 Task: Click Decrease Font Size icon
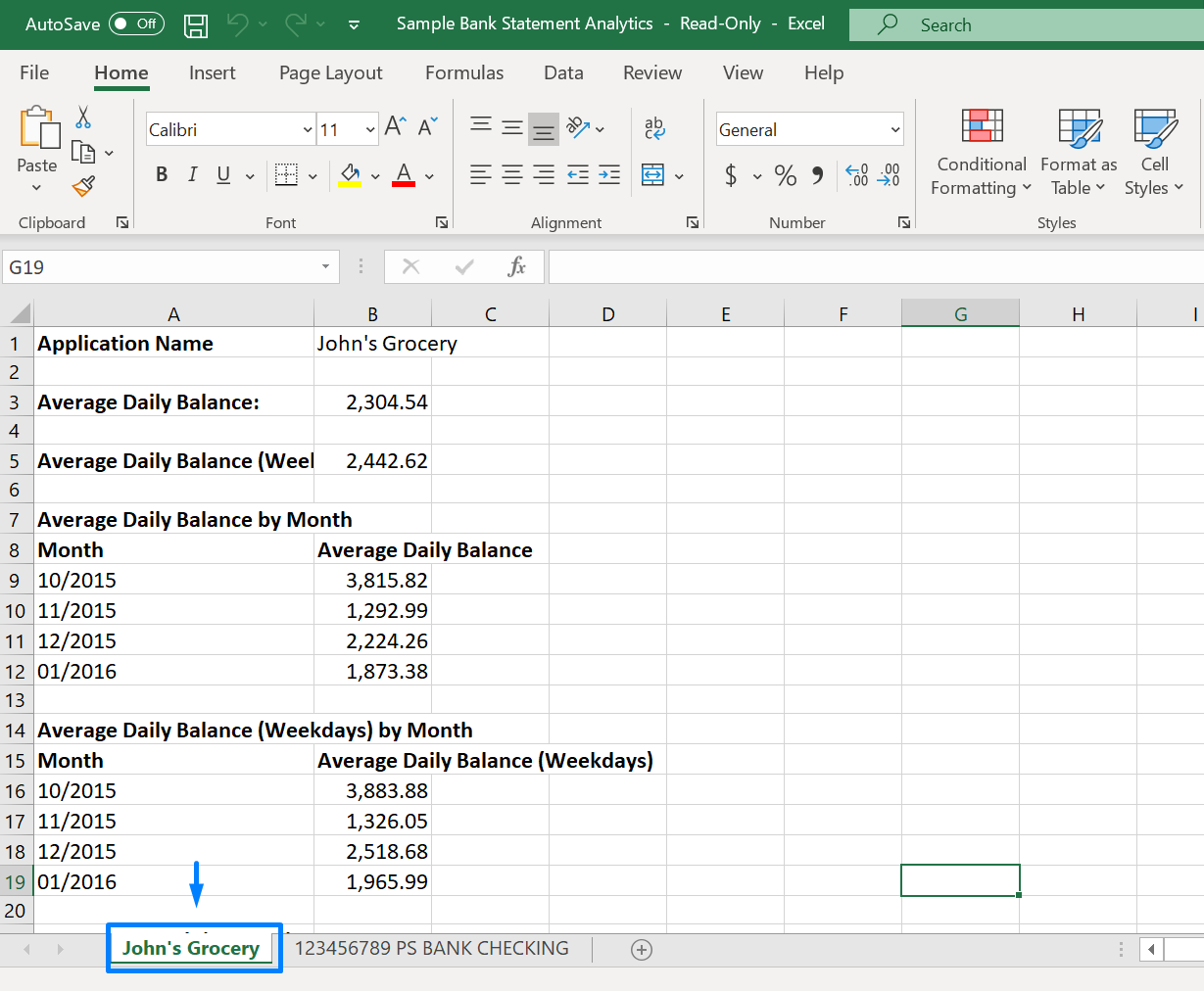428,126
